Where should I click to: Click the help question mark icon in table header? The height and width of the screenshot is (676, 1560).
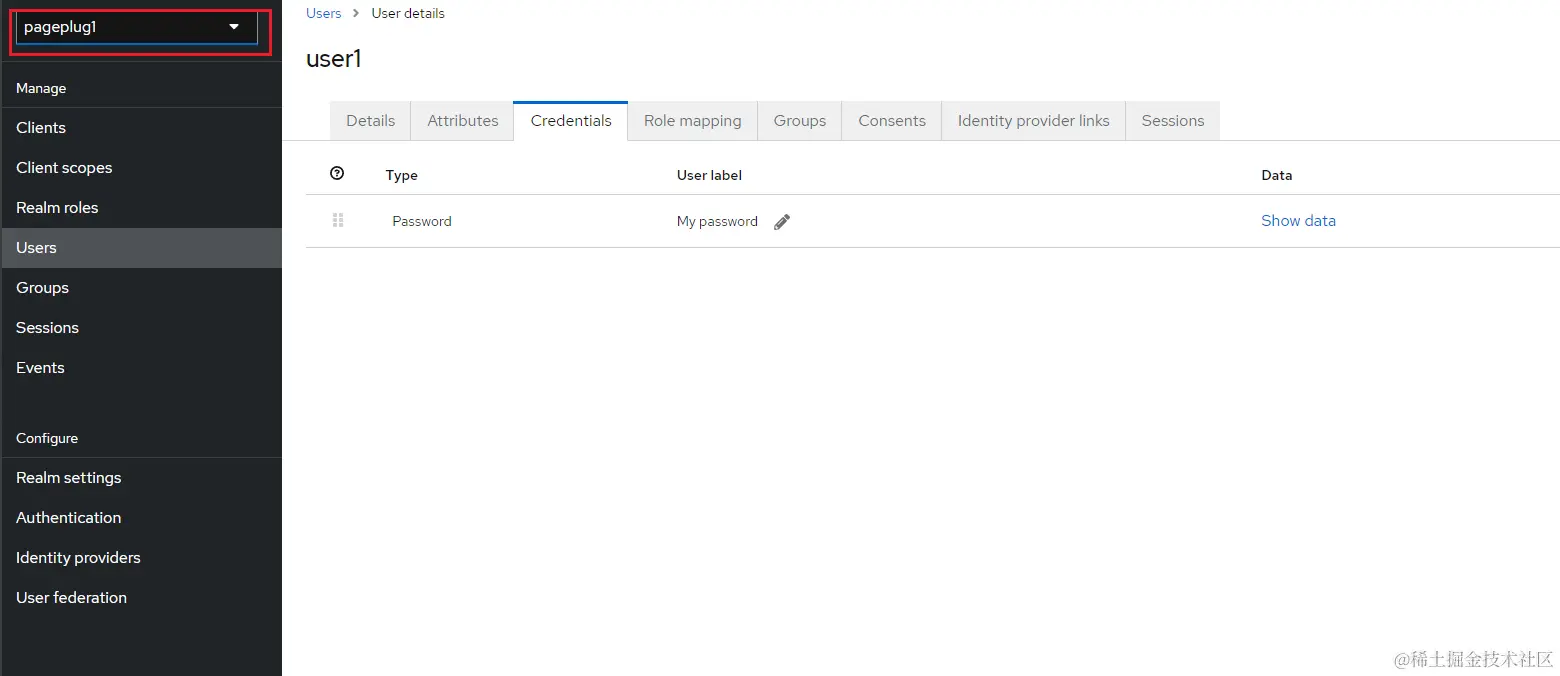[337, 174]
